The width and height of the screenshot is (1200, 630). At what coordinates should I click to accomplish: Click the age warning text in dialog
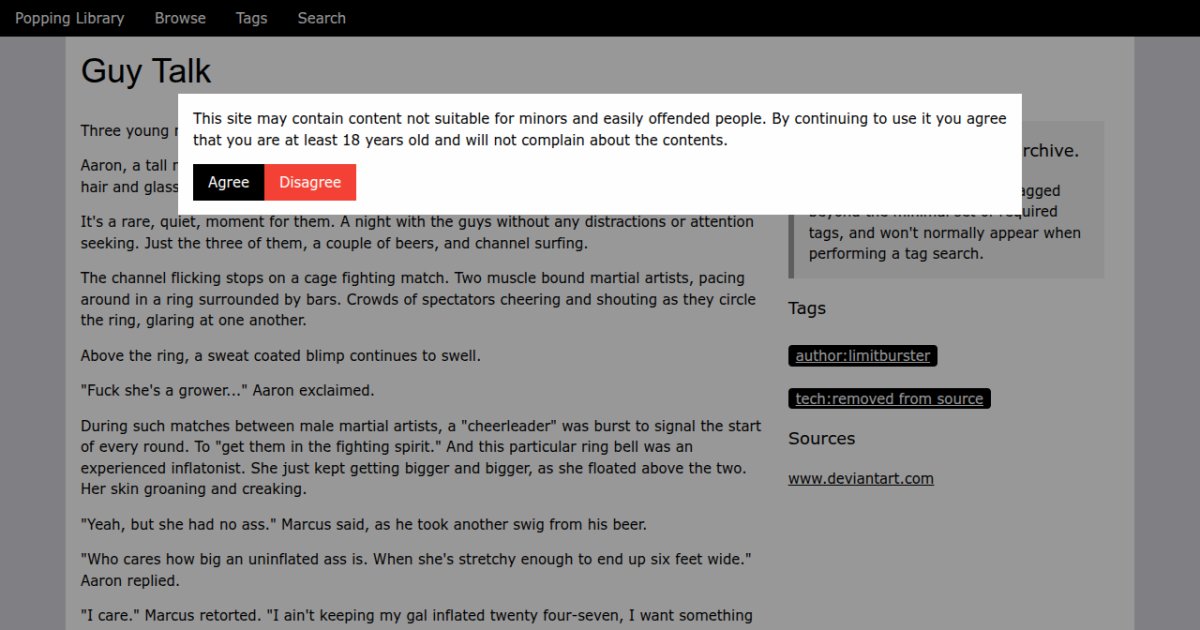(x=599, y=129)
